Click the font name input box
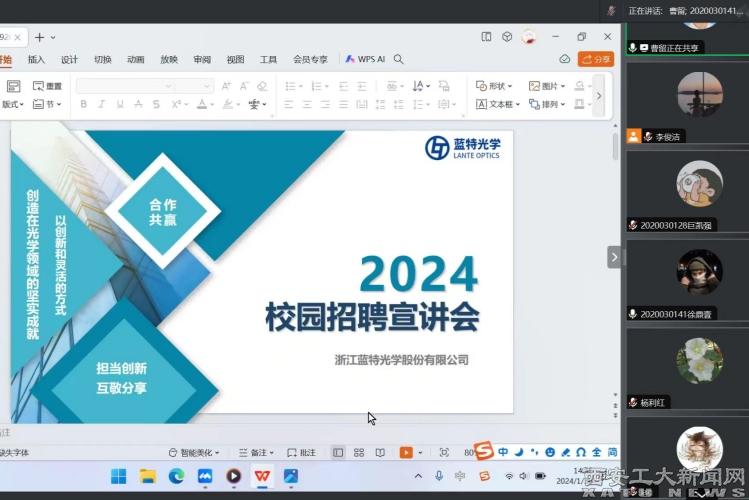This screenshot has width=749, height=500. 122,86
